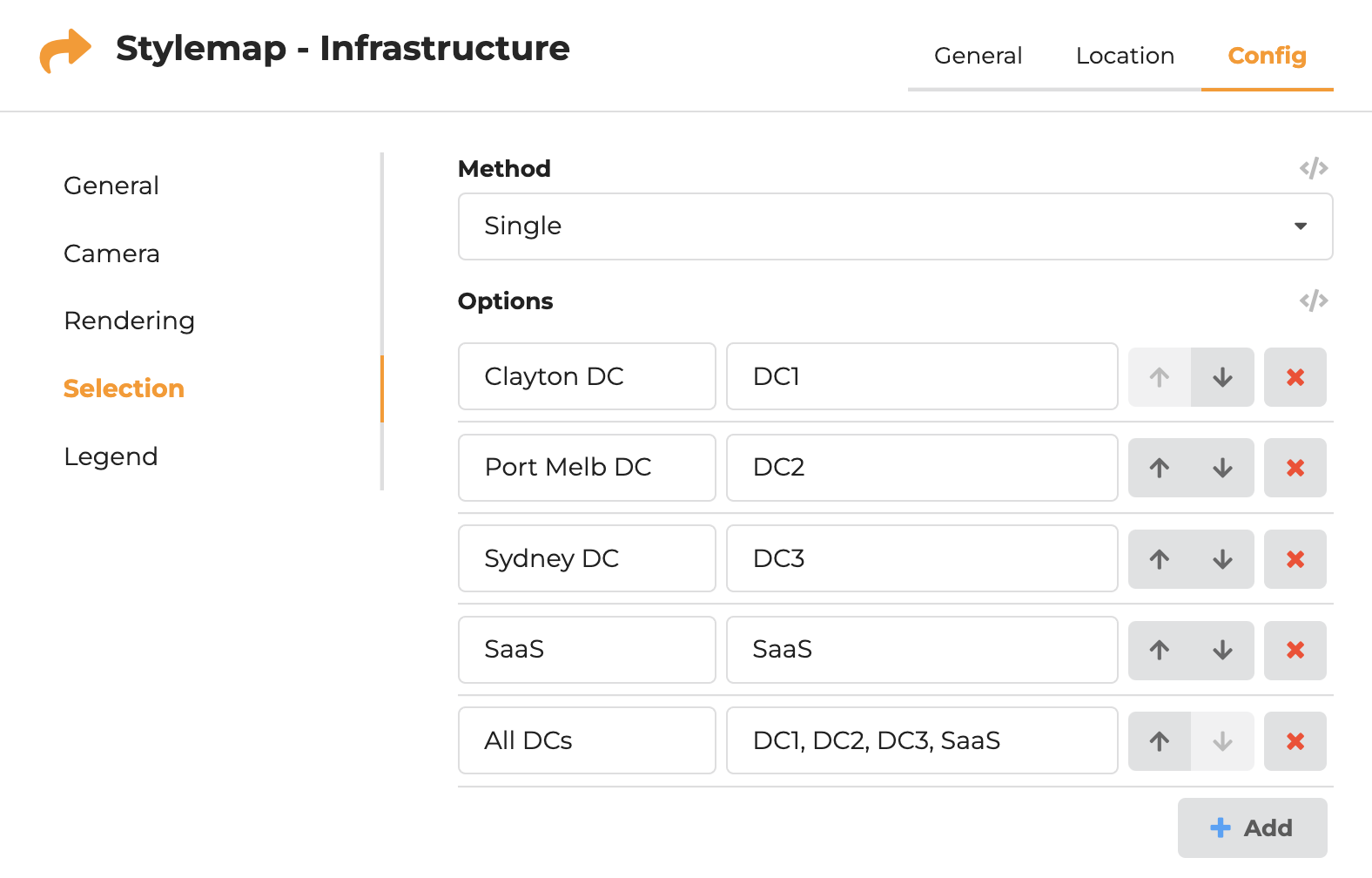1372x878 pixels.
Task: Open code view for Method field
Action: 1313,168
